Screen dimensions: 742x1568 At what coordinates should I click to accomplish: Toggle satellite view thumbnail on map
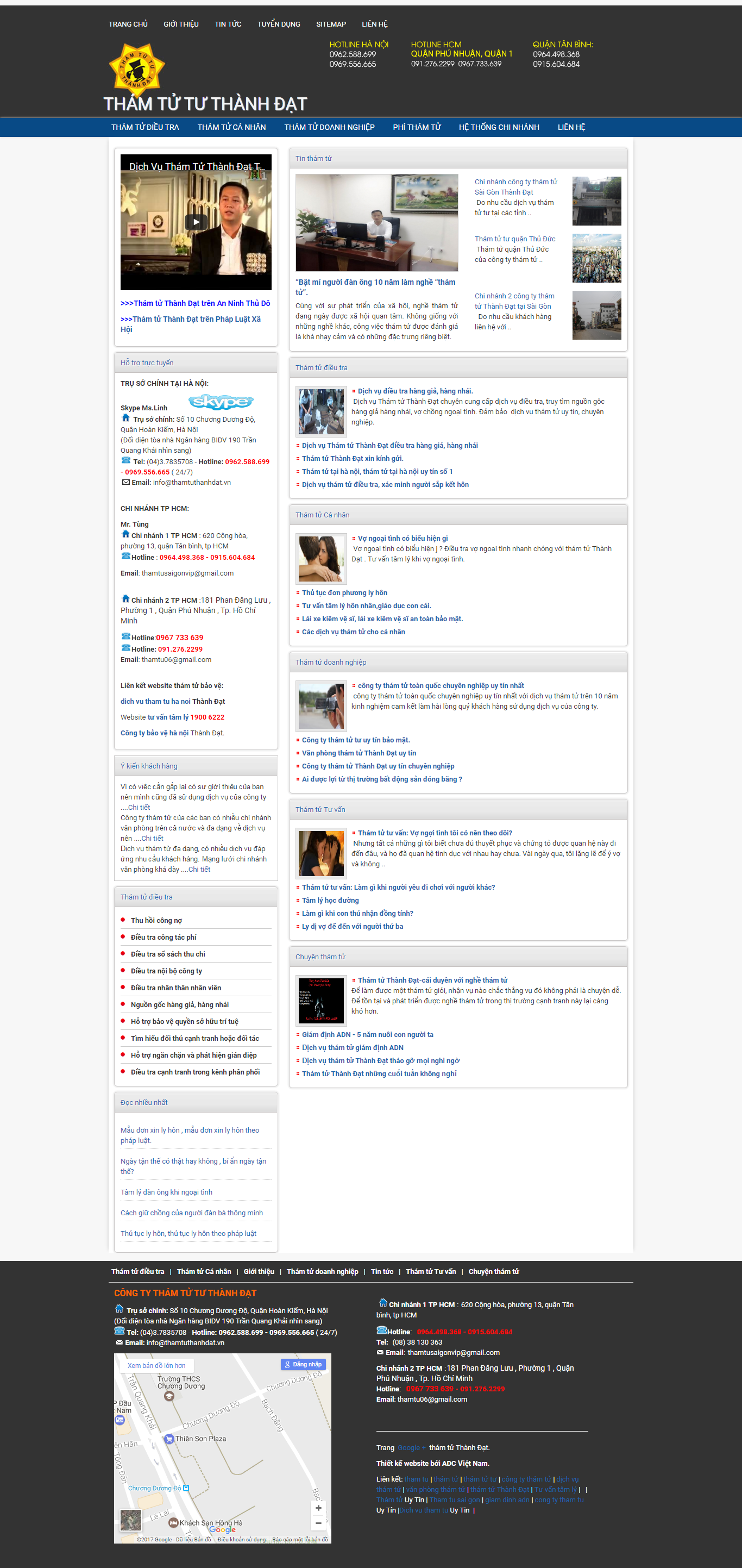(131, 1519)
